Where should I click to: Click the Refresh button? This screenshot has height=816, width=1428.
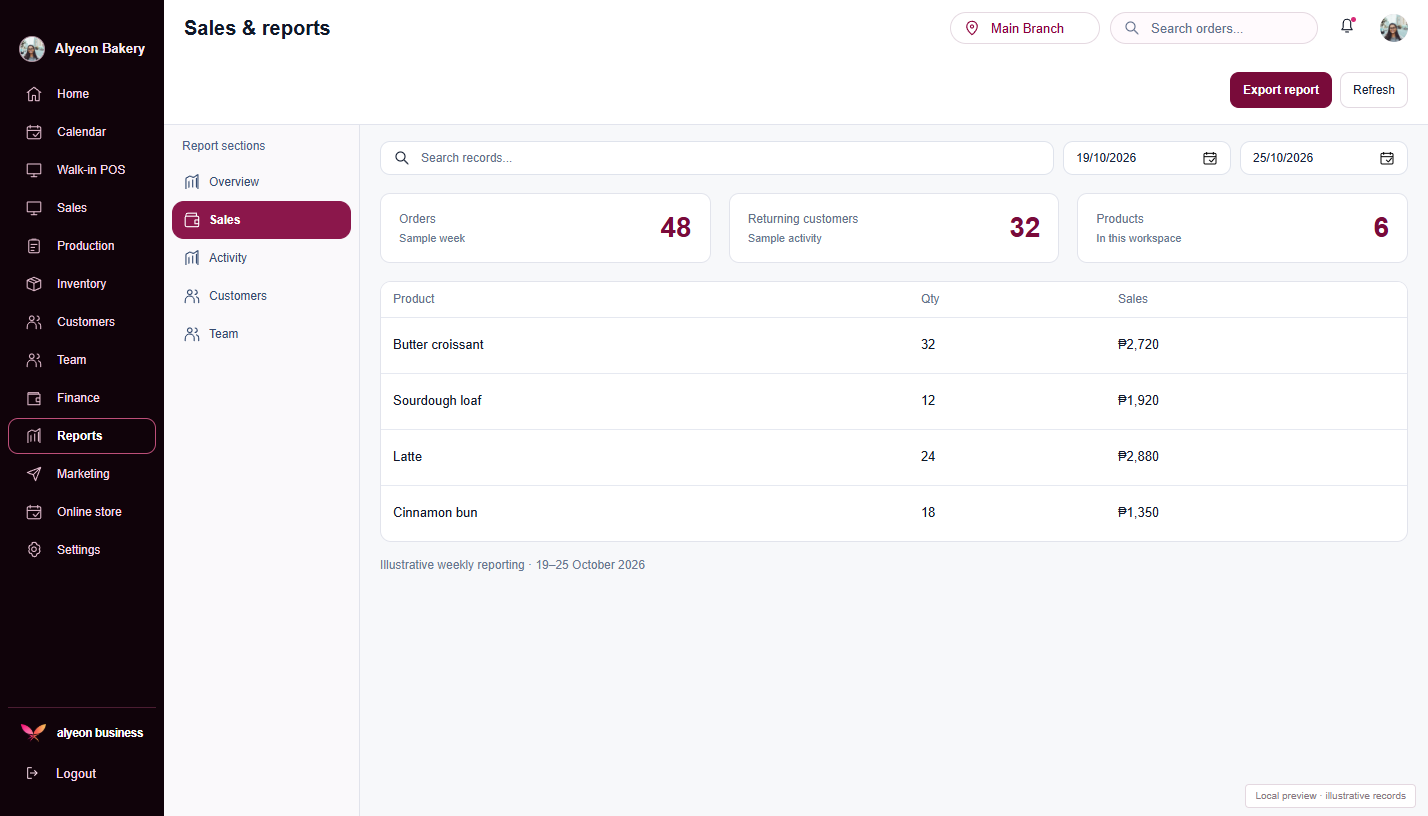[x=1374, y=90]
